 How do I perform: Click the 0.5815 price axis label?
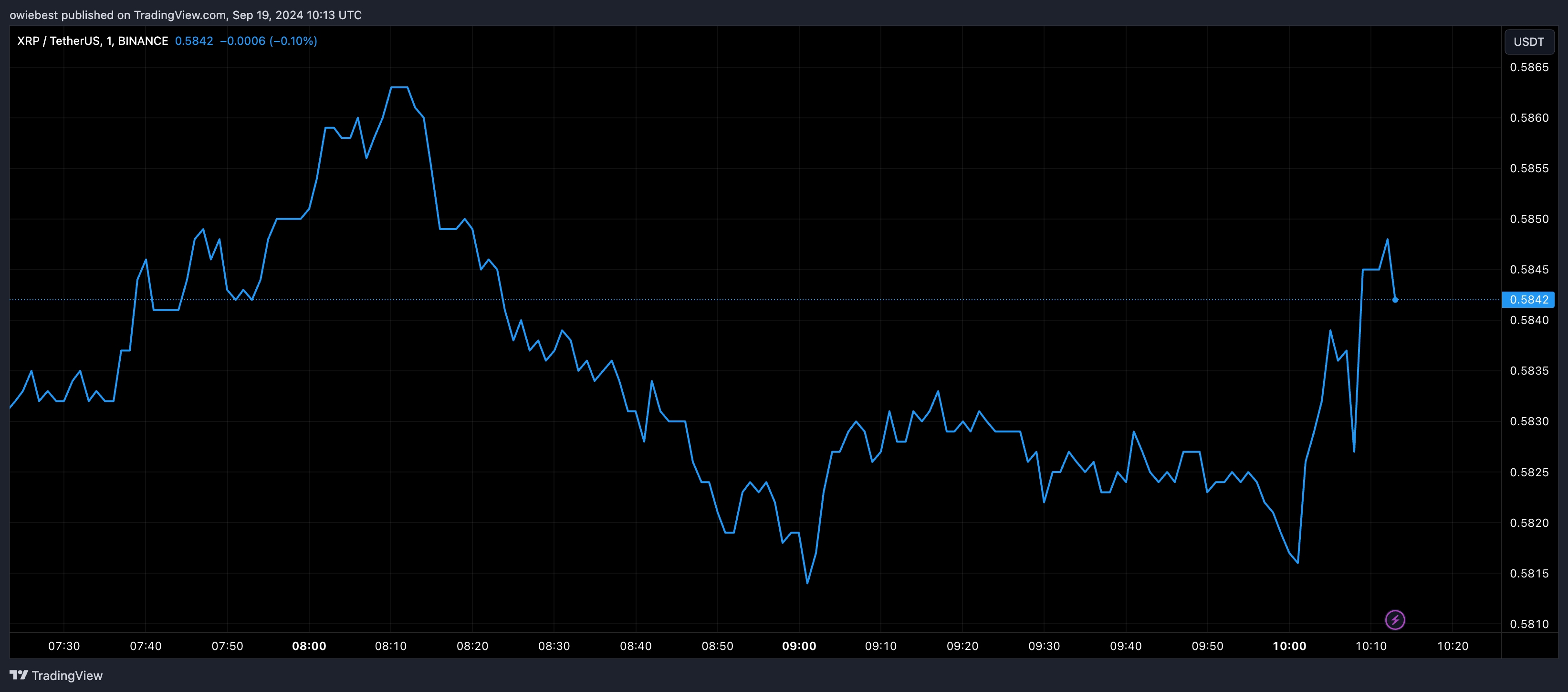pyautogui.click(x=1529, y=573)
